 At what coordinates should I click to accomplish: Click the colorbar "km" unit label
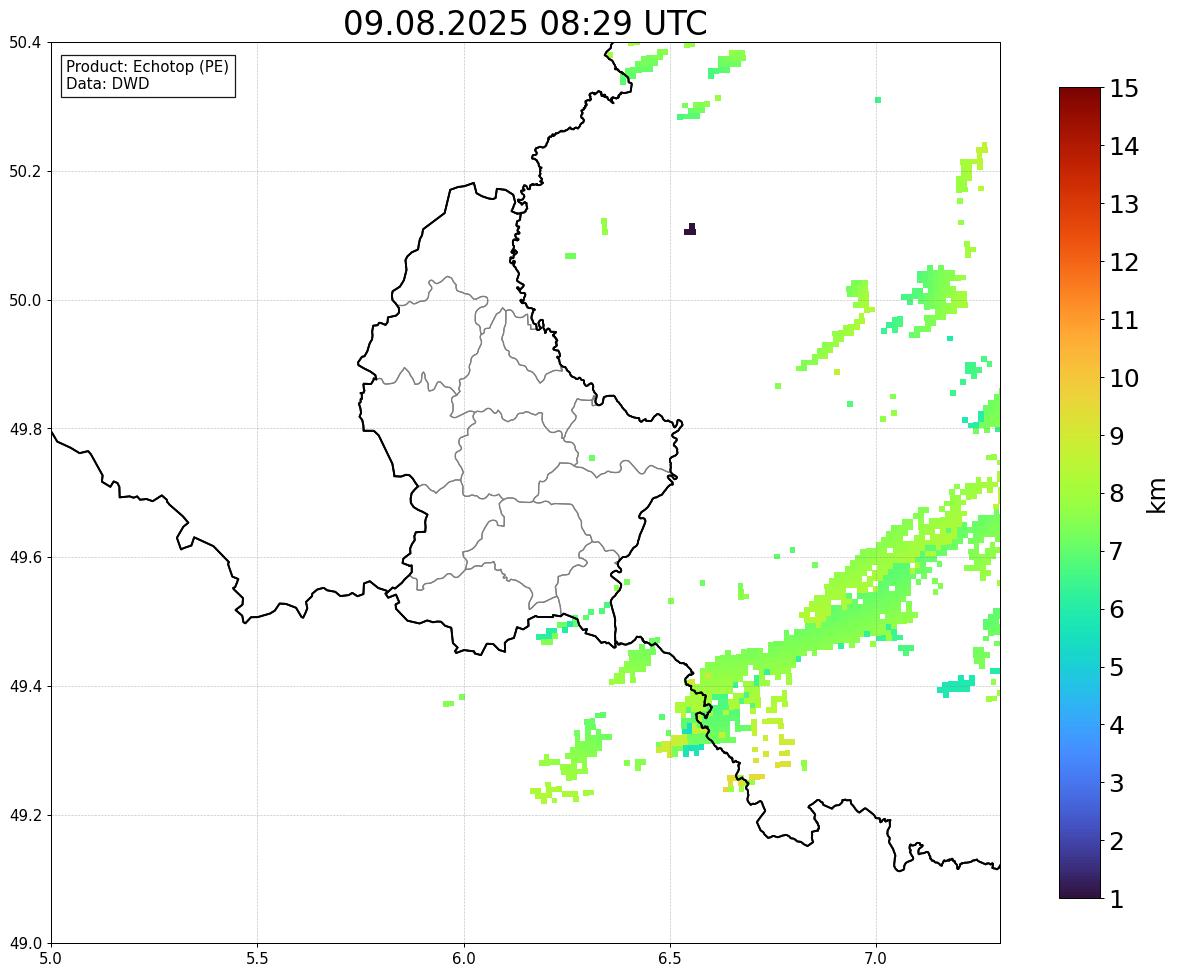click(1157, 495)
